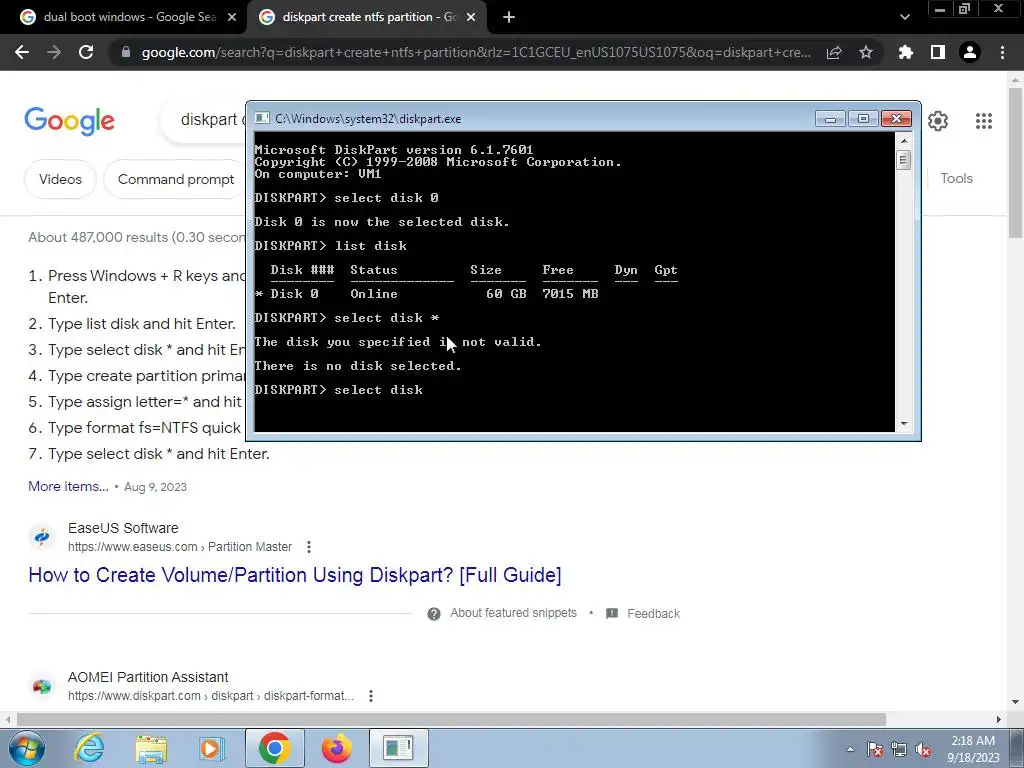Launch Internet Explorer from taskbar
This screenshot has width=1024, height=768.
(89, 748)
